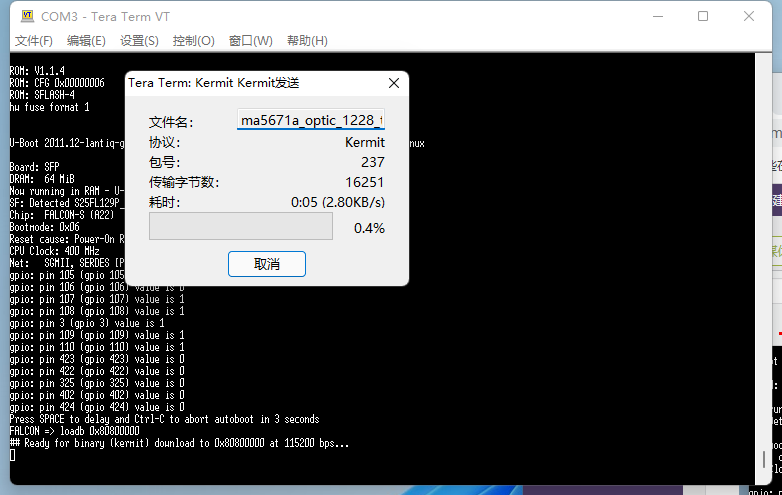Close the Kermit send dialog
782x495 pixels.
[x=394, y=83]
